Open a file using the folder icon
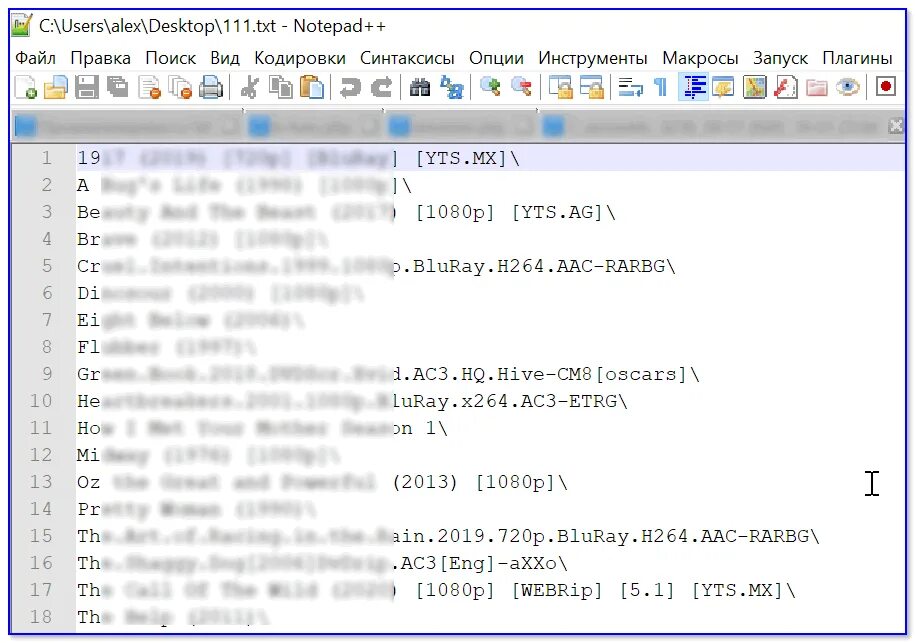This screenshot has width=915, height=643. click(x=56, y=88)
